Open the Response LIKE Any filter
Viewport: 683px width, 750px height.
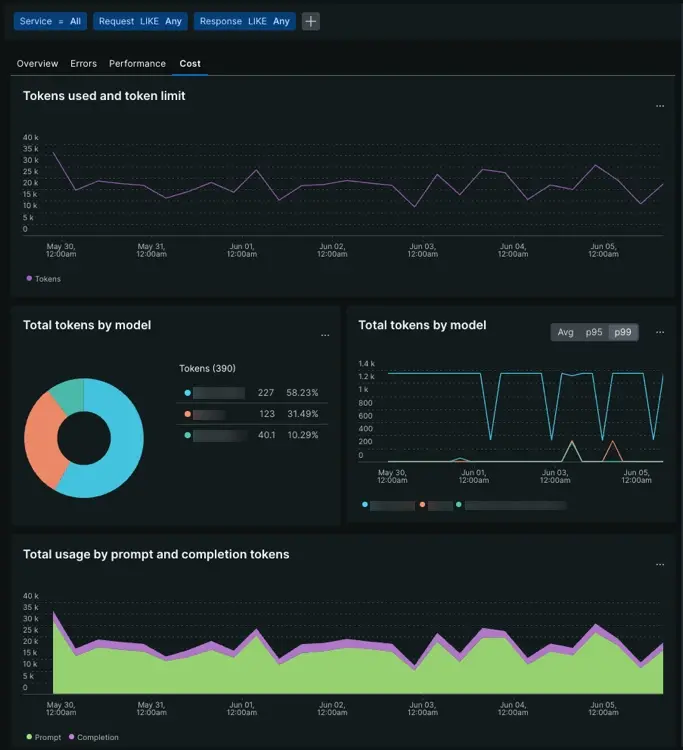[245, 21]
